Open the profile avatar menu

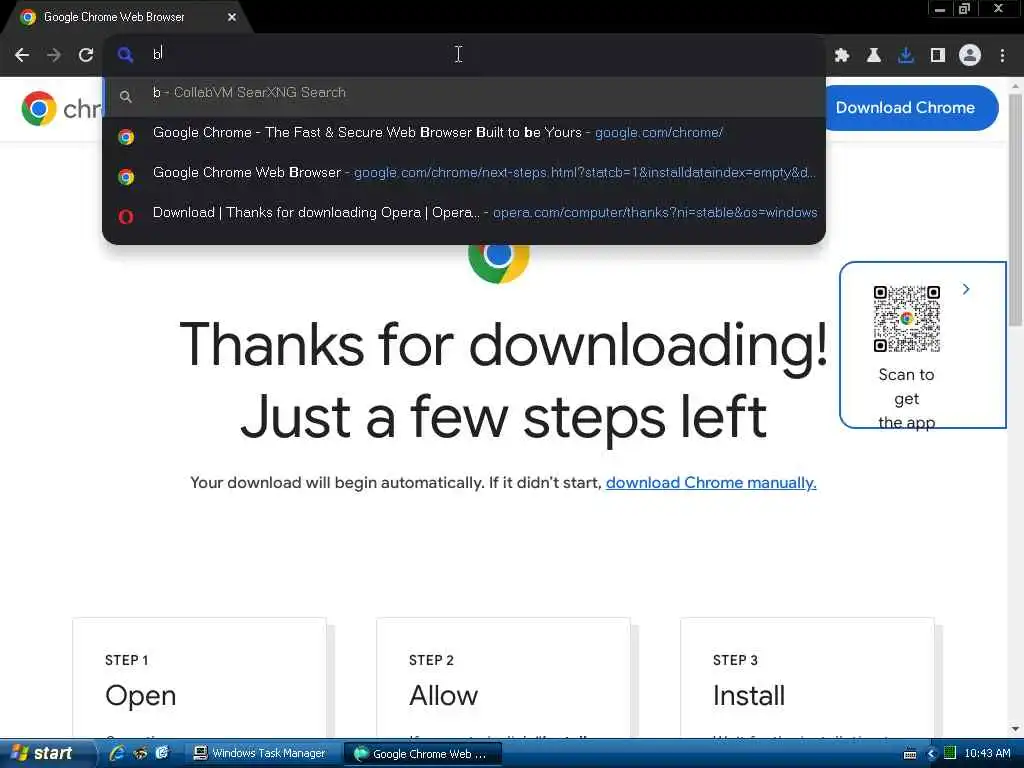tap(970, 55)
